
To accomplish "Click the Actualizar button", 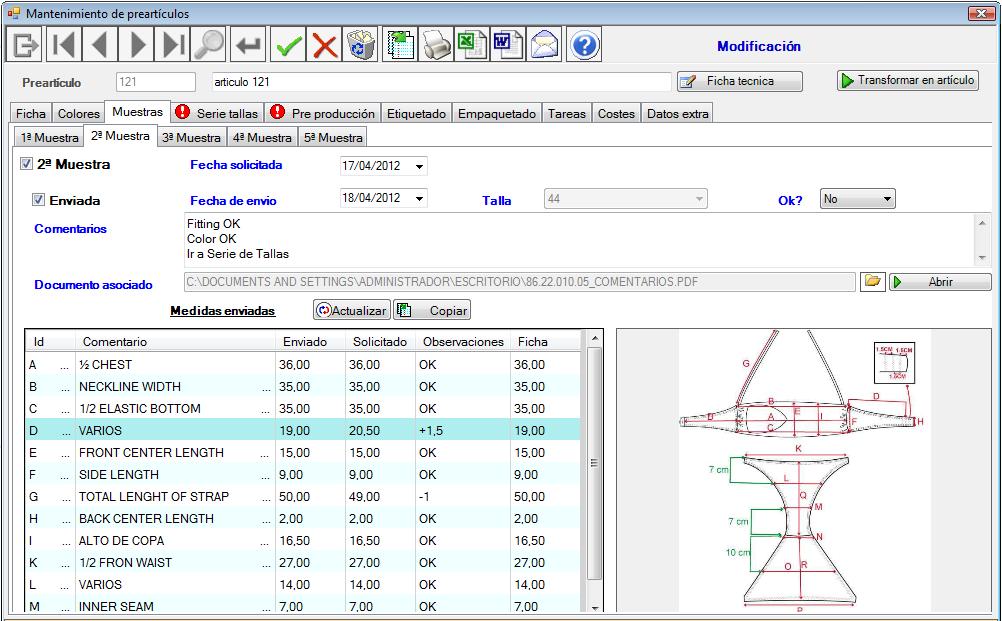I will click(351, 311).
